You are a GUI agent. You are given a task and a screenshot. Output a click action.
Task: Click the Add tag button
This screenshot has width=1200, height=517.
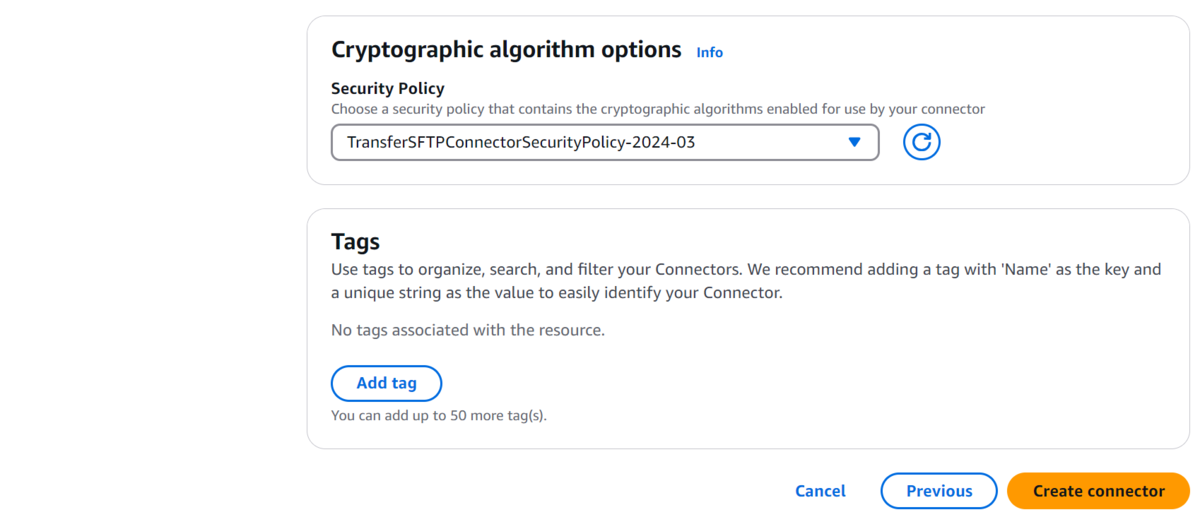pos(386,383)
